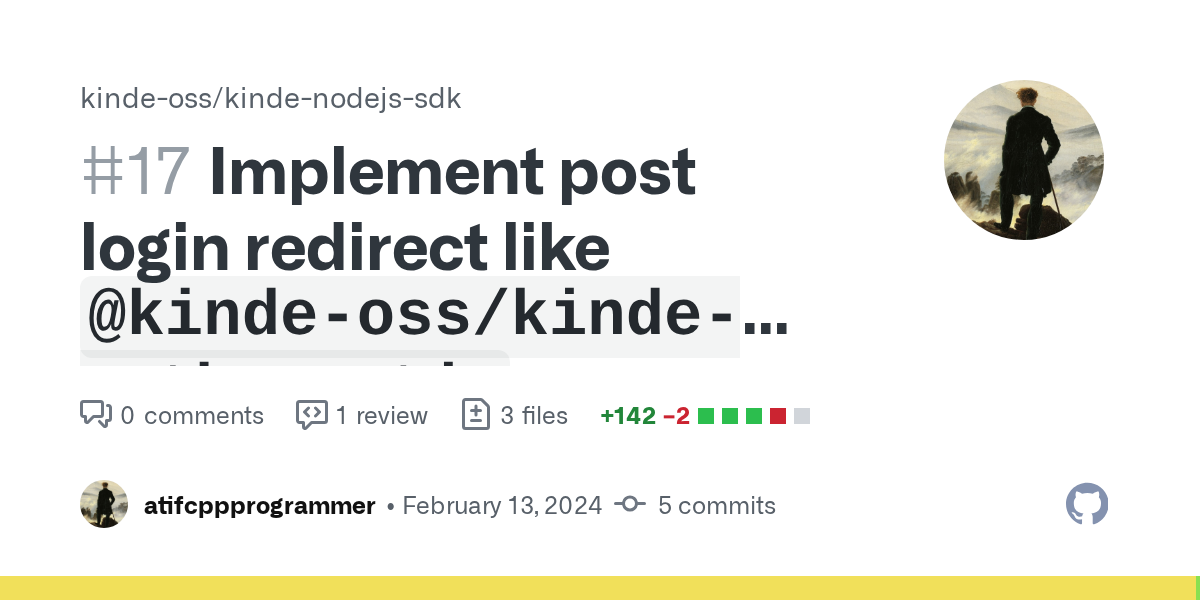Click the "5 commits" label
This screenshot has height=600, width=1200.
tap(716, 506)
